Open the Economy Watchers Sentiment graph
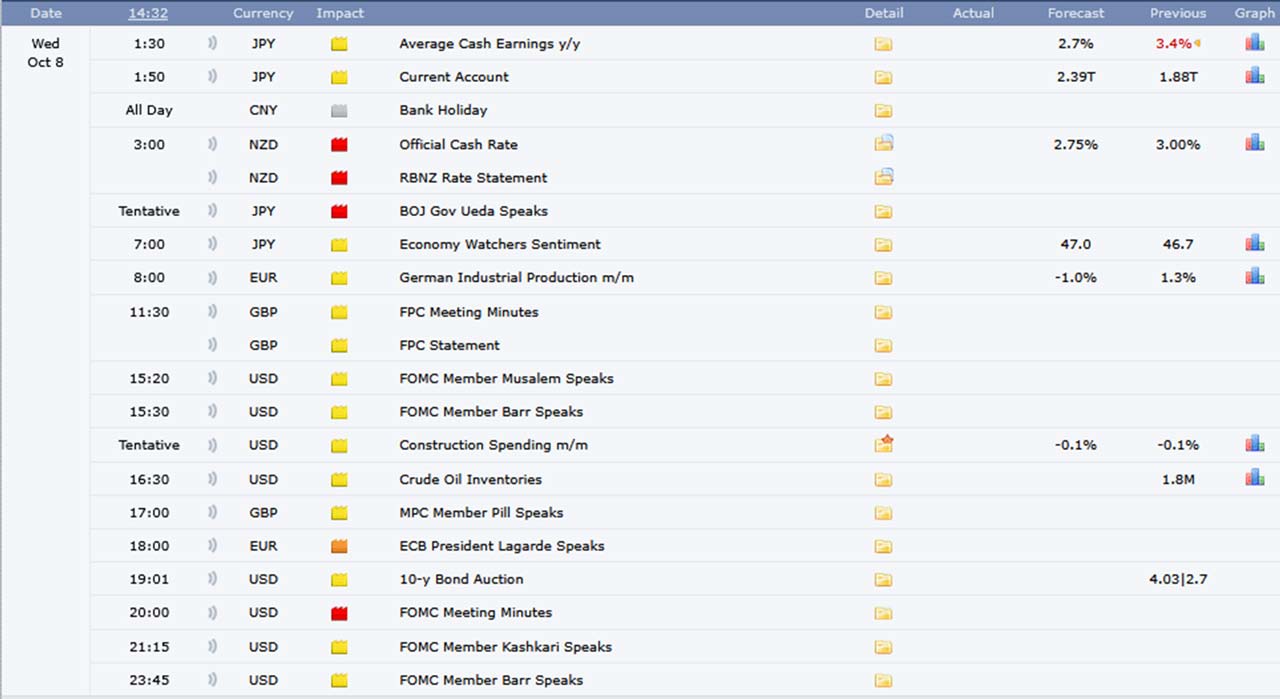1280x699 pixels. pos(1254,243)
